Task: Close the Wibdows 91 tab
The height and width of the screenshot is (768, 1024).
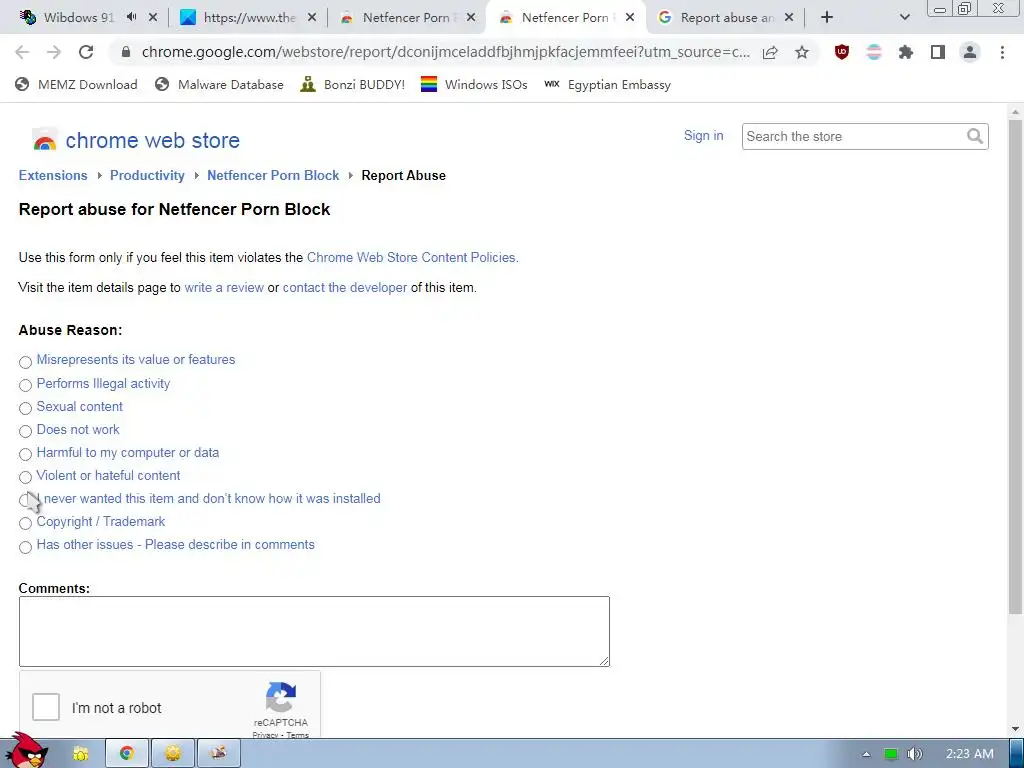Action: (153, 18)
